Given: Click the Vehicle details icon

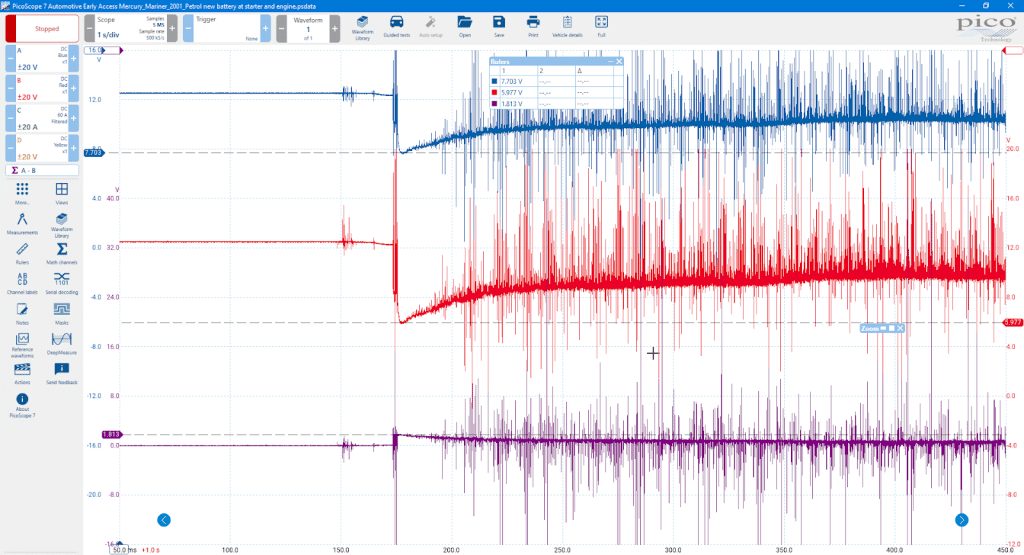Looking at the screenshot, I should [x=567, y=27].
